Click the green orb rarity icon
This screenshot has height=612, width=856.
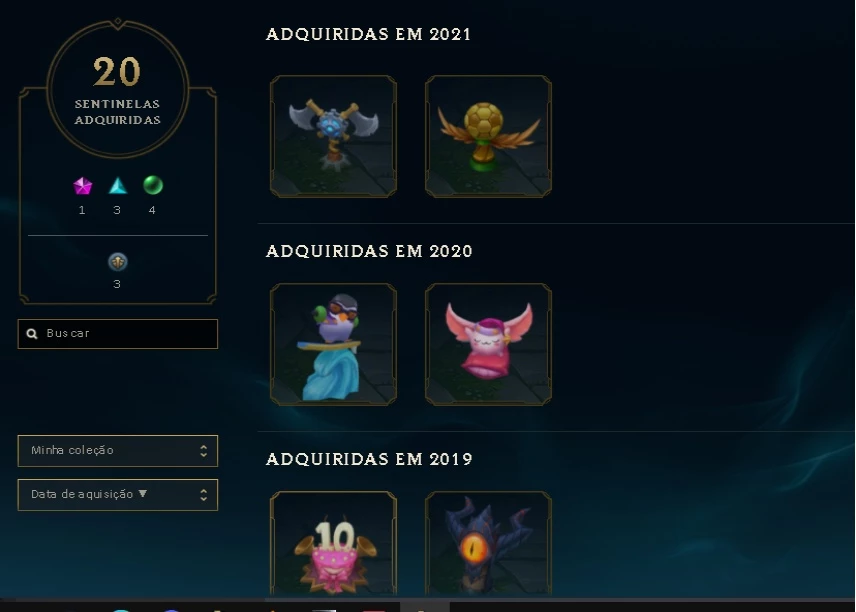(153, 186)
